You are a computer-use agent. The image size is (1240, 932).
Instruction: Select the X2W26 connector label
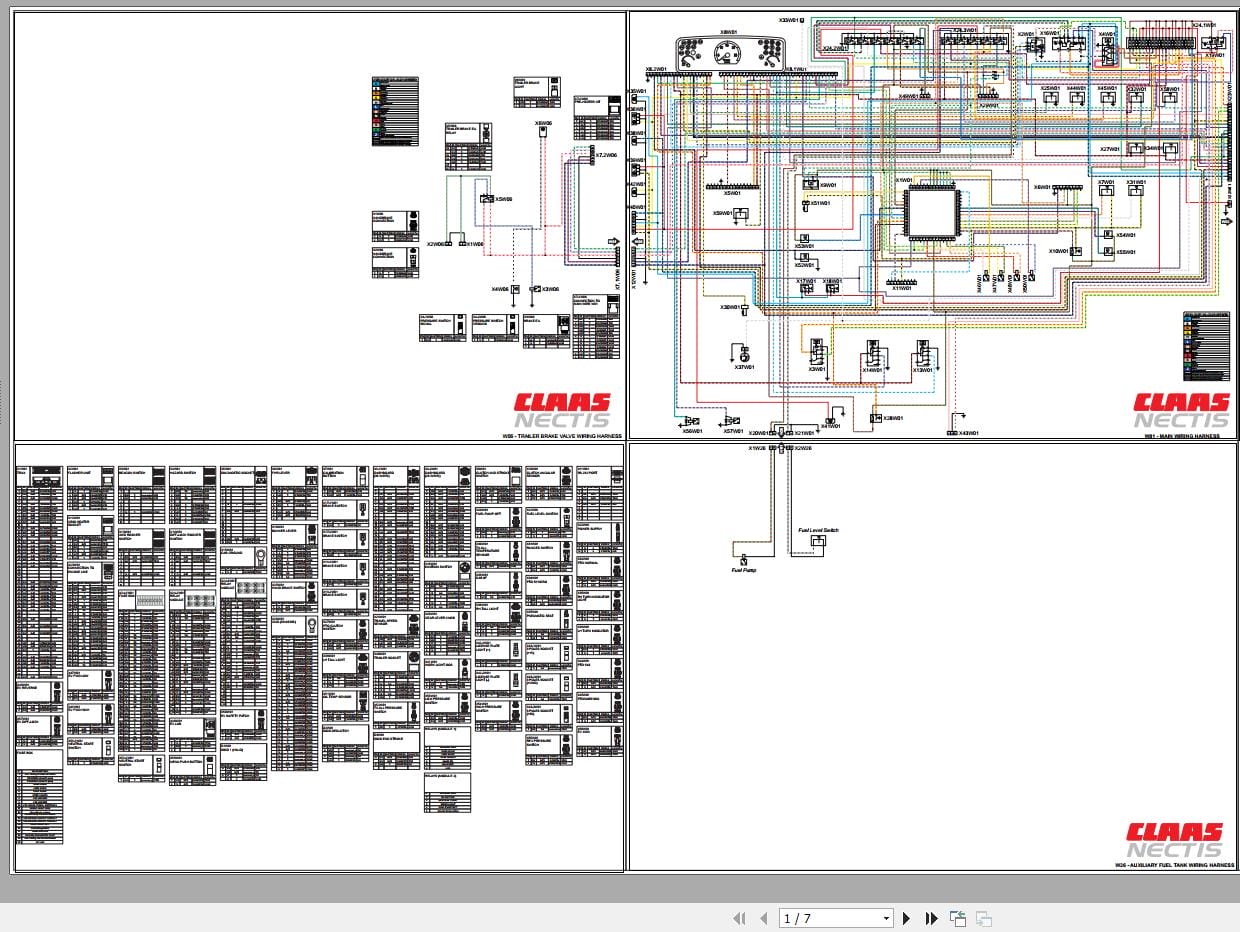(x=803, y=448)
